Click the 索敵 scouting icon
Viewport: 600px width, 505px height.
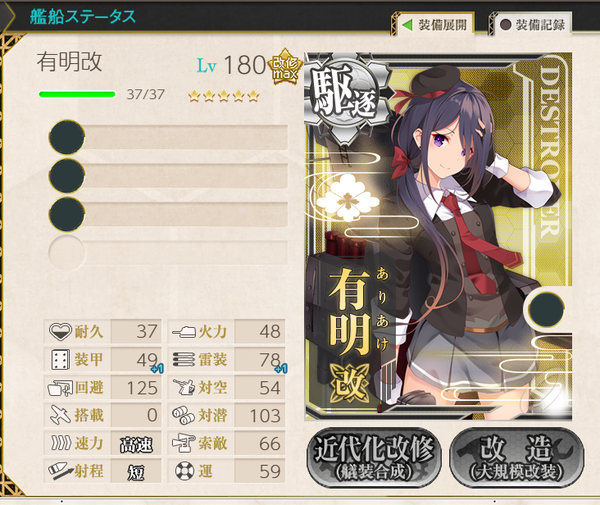coord(184,443)
